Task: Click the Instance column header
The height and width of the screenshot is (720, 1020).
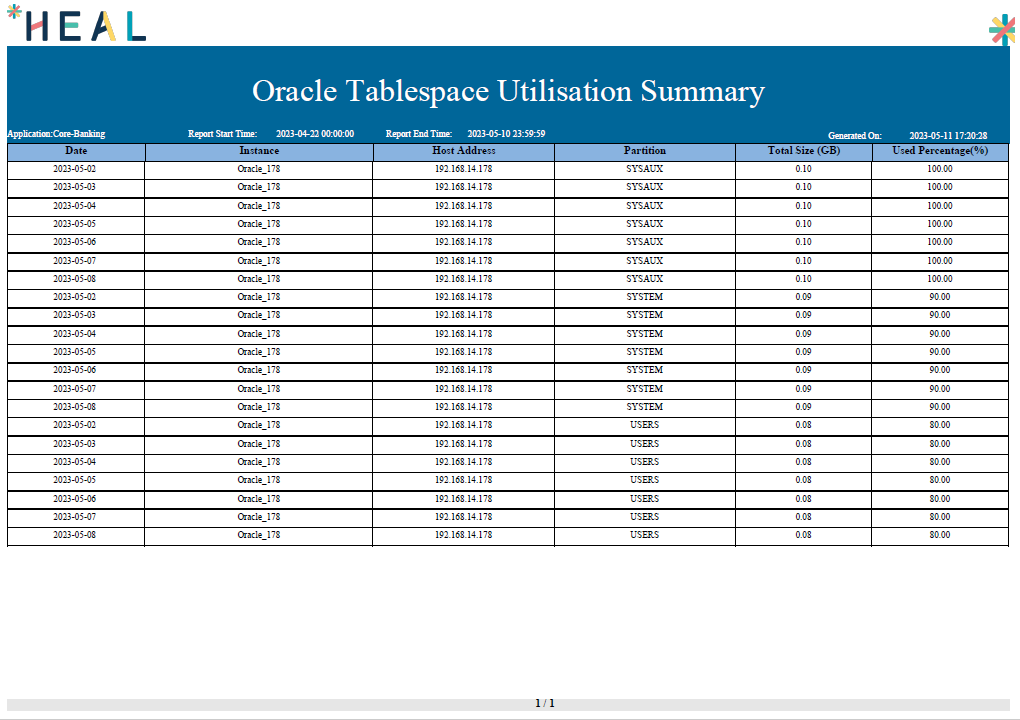Action: (x=259, y=151)
